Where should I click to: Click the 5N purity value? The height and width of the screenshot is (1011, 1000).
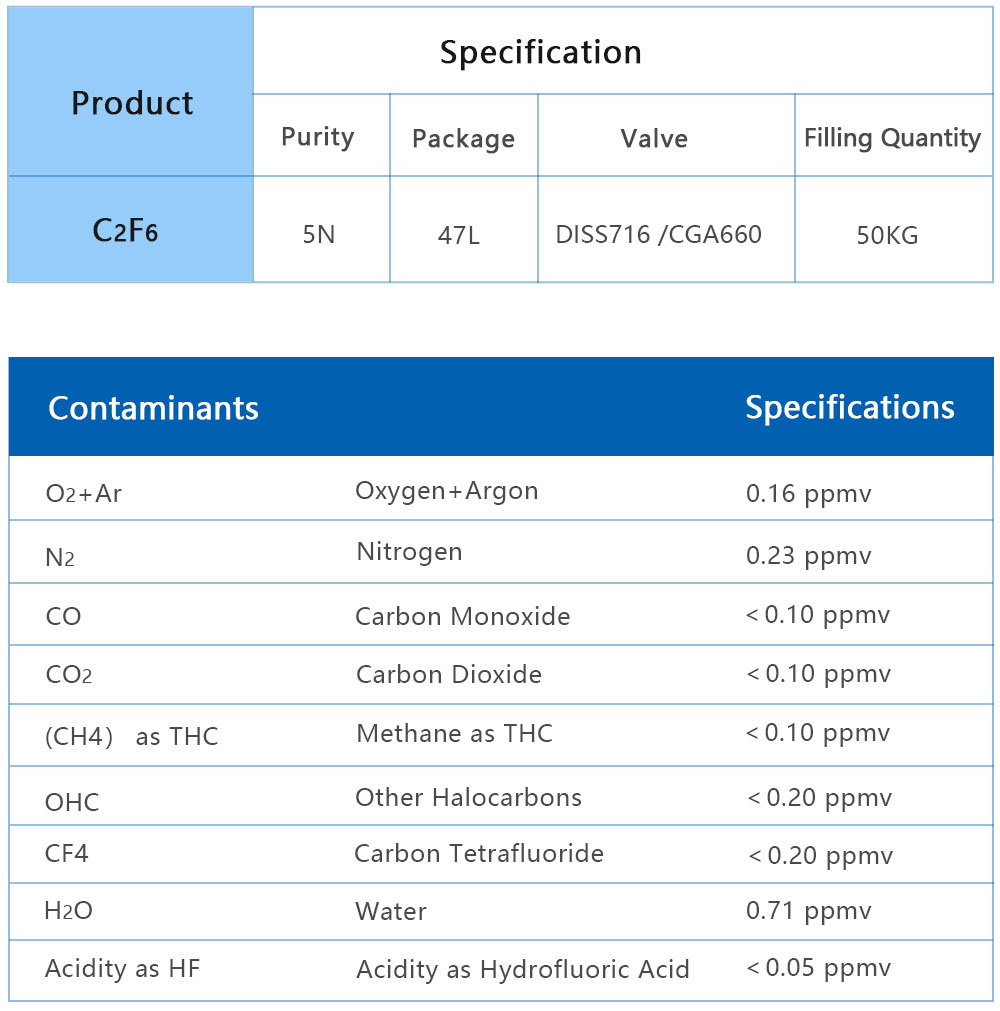pos(319,235)
